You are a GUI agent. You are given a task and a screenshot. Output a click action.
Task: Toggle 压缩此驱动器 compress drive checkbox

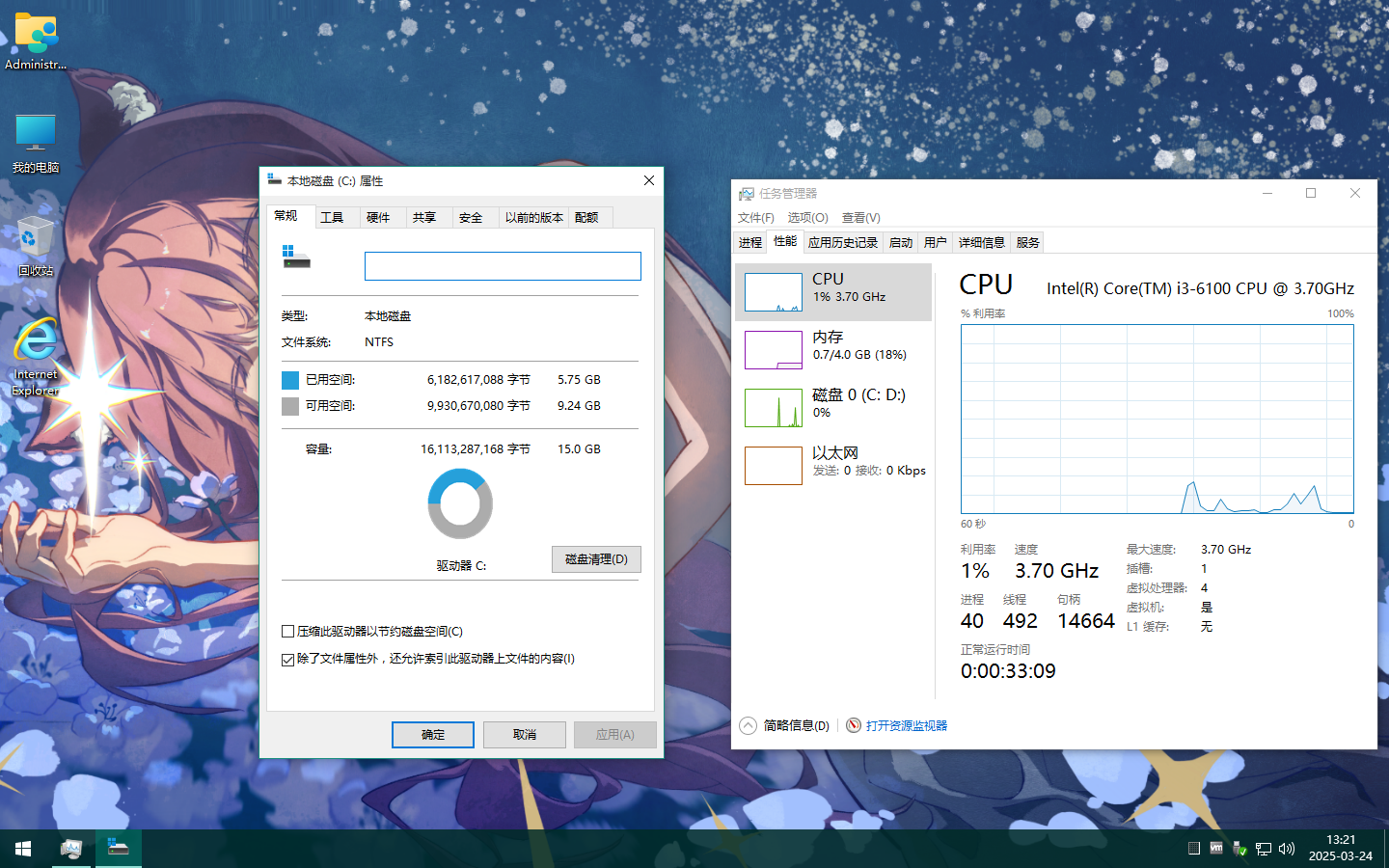click(287, 632)
